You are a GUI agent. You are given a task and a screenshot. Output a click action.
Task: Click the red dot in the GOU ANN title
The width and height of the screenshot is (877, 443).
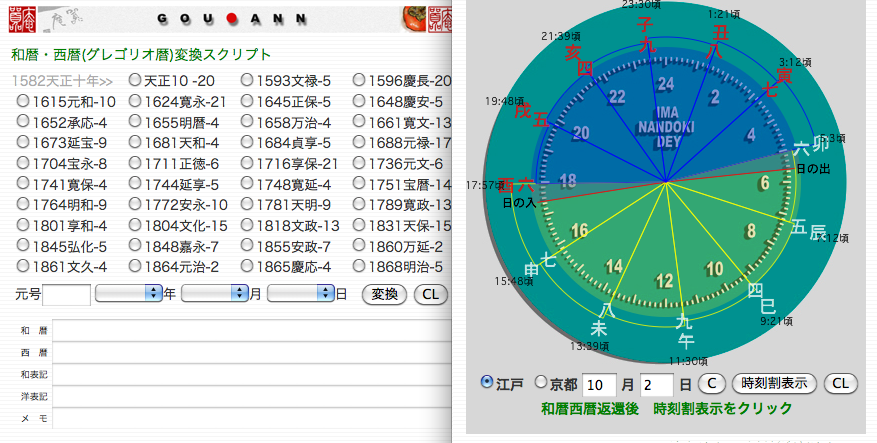(230, 20)
